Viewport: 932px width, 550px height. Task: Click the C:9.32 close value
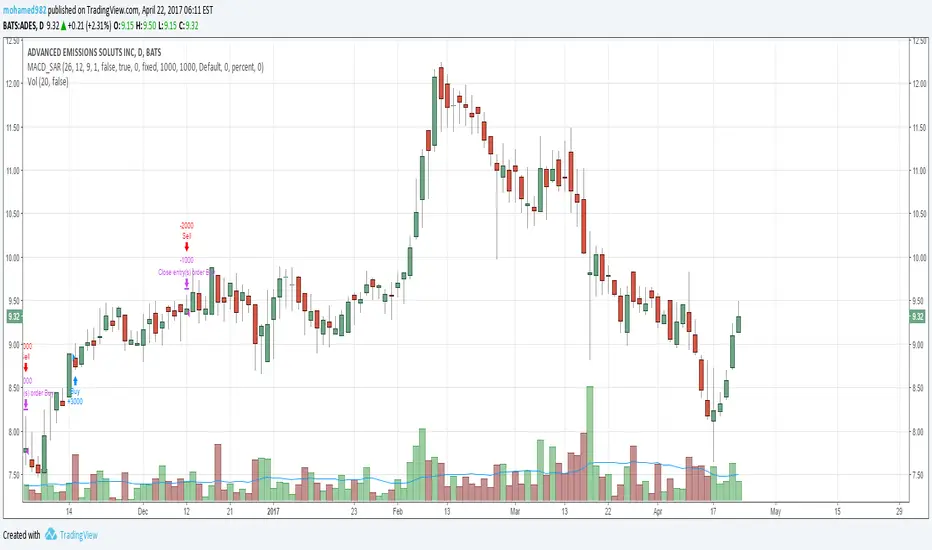[189, 26]
